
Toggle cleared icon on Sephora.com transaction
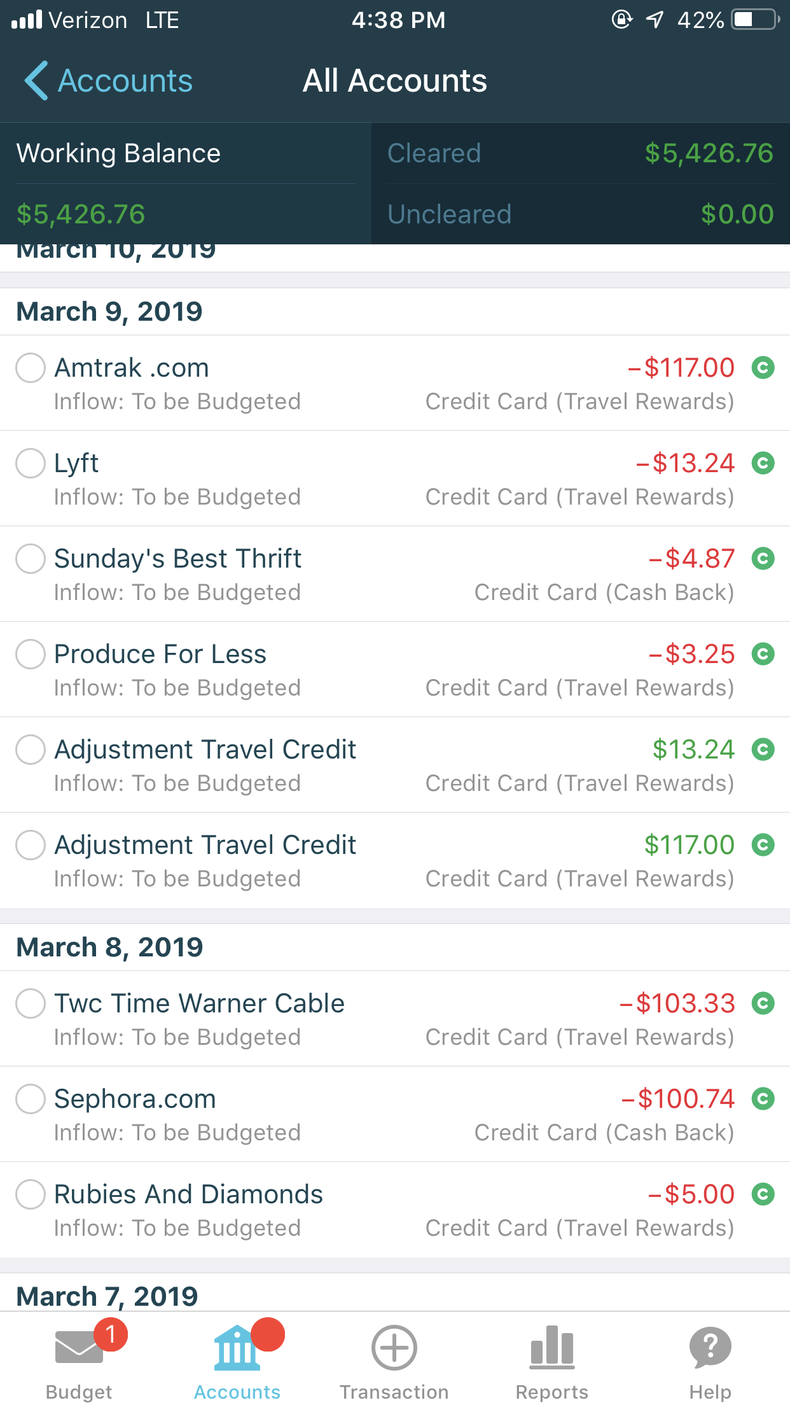point(763,1099)
